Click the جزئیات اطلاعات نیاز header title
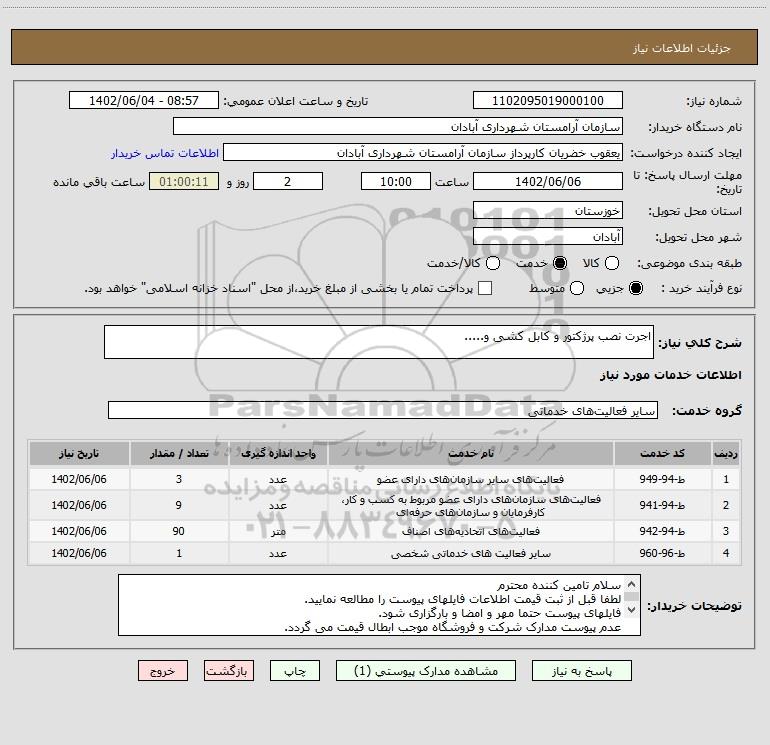770x745 pixels. click(682, 48)
